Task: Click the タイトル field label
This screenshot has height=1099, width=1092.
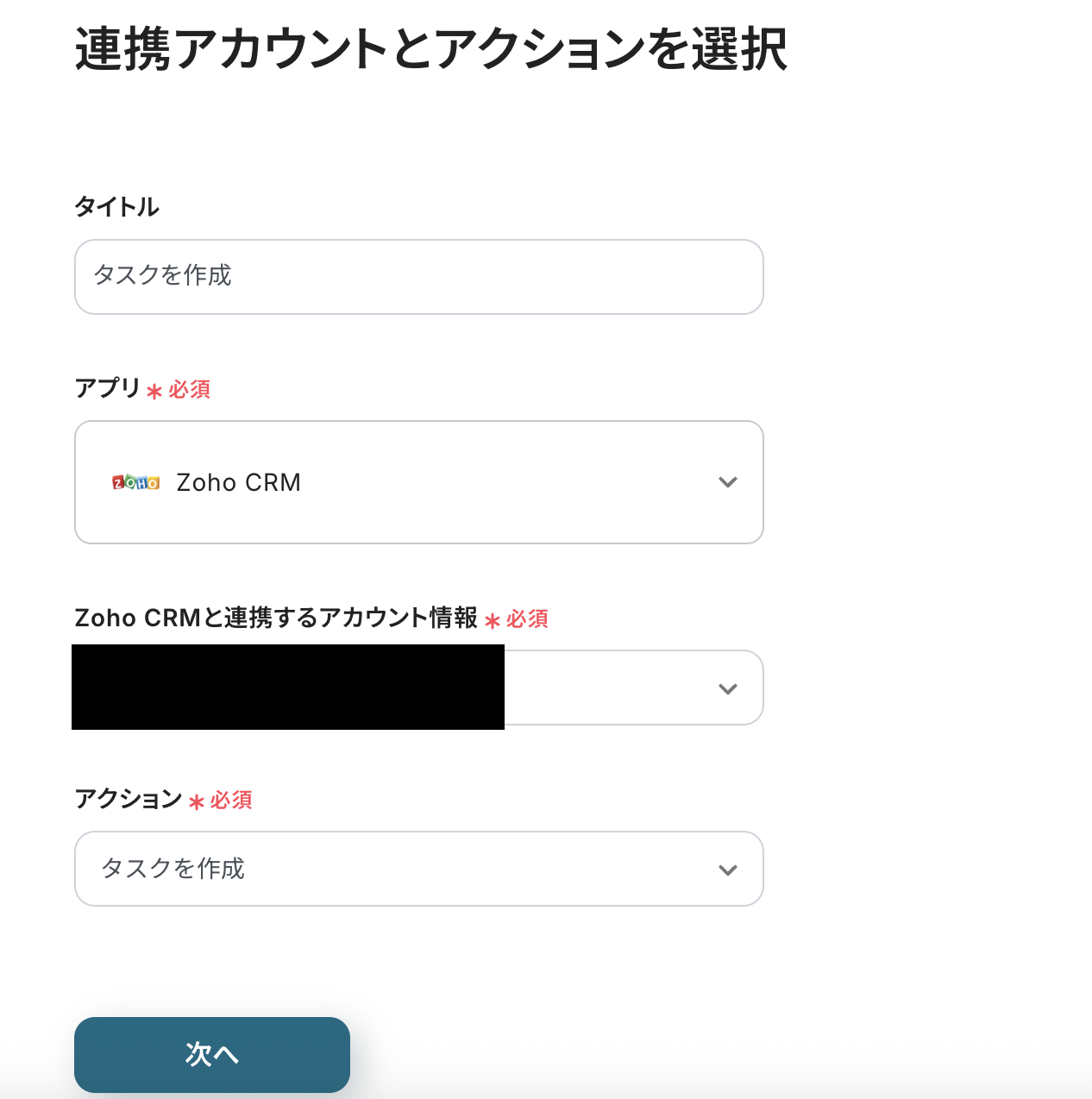Action: (116, 207)
